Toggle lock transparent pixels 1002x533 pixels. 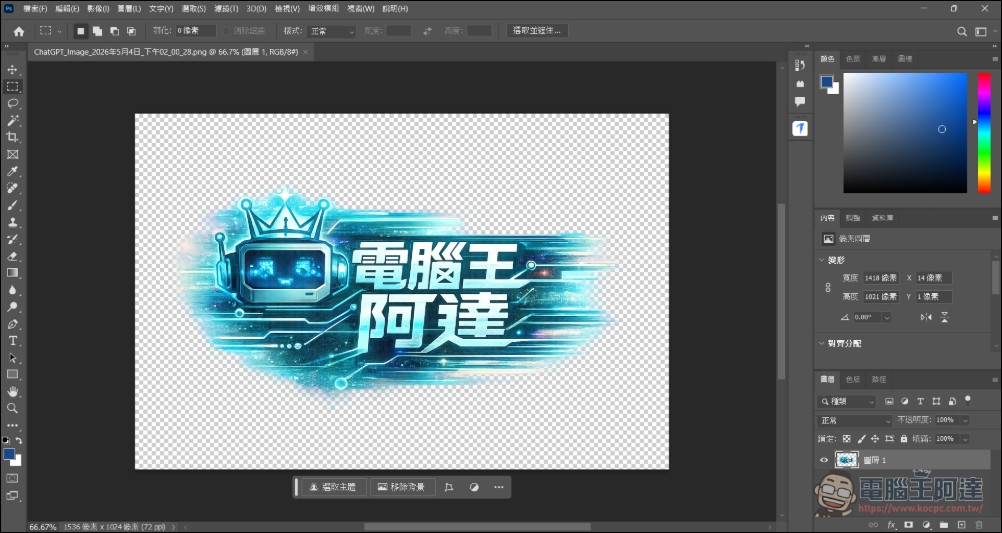click(847, 439)
